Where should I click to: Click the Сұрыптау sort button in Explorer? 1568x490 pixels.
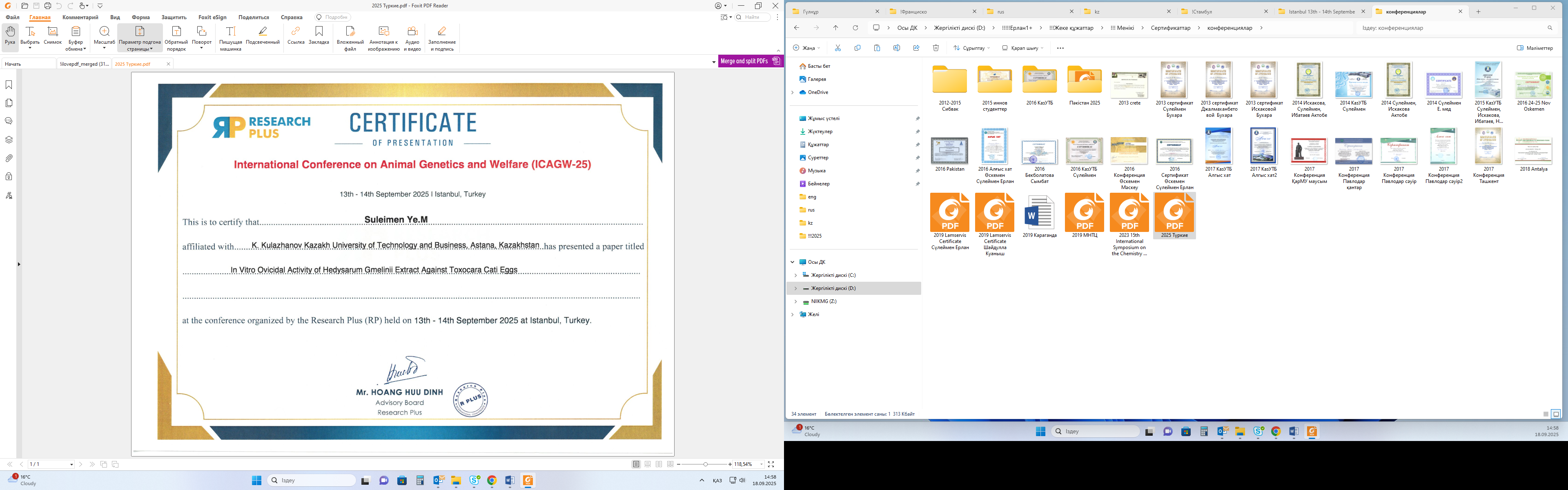971,47
